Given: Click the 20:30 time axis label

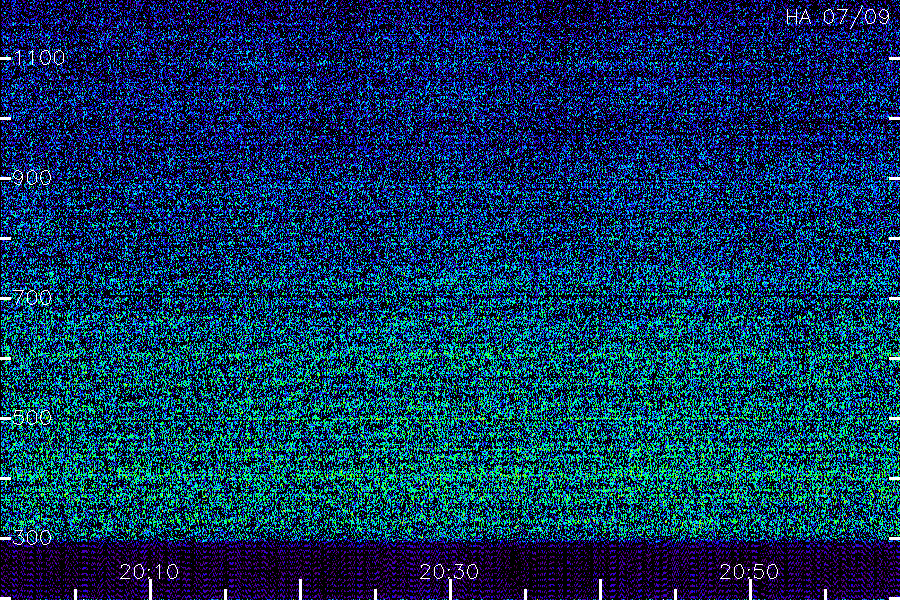Looking at the screenshot, I should click(x=449, y=572).
